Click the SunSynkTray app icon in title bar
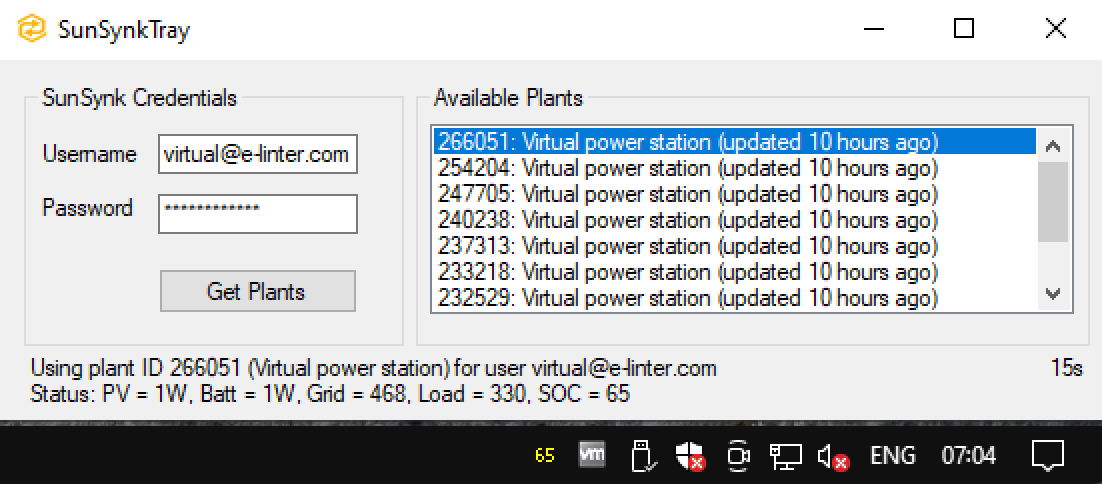1102x484 pixels. tap(31, 29)
